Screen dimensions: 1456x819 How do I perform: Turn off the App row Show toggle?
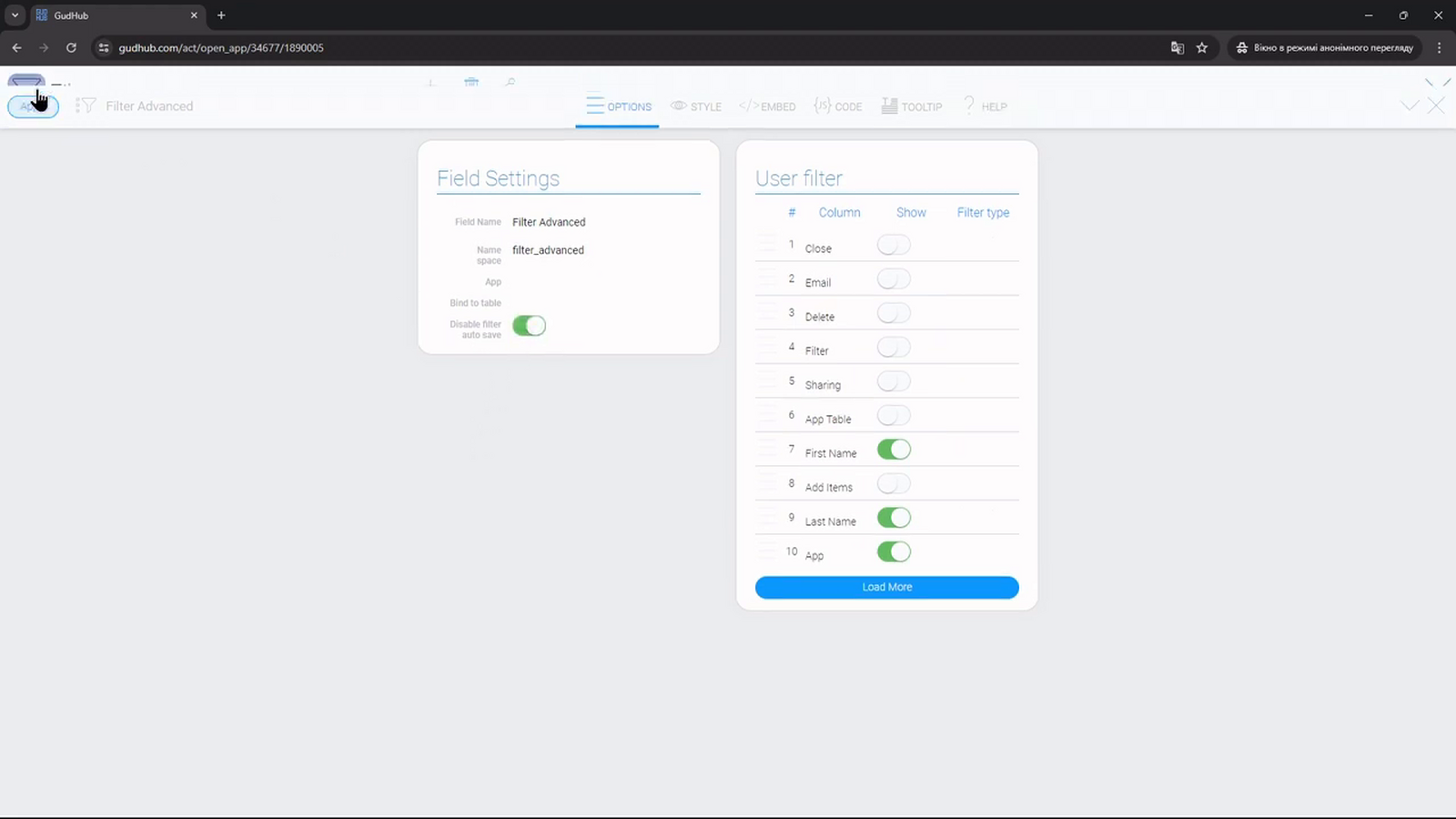click(894, 552)
